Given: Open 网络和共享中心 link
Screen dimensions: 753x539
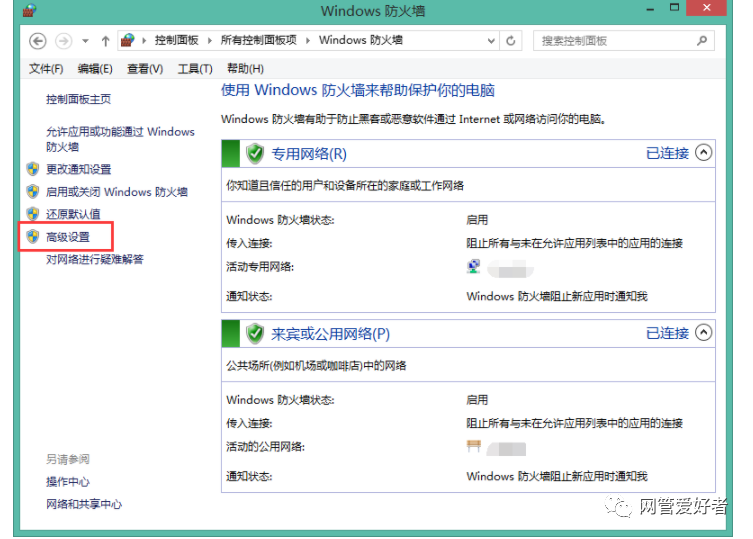Looking at the screenshot, I should pyautogui.click(x=84, y=504).
